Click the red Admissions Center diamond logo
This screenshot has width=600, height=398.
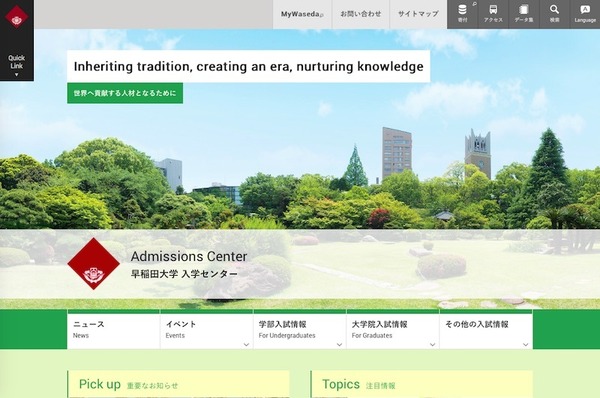tap(93, 263)
